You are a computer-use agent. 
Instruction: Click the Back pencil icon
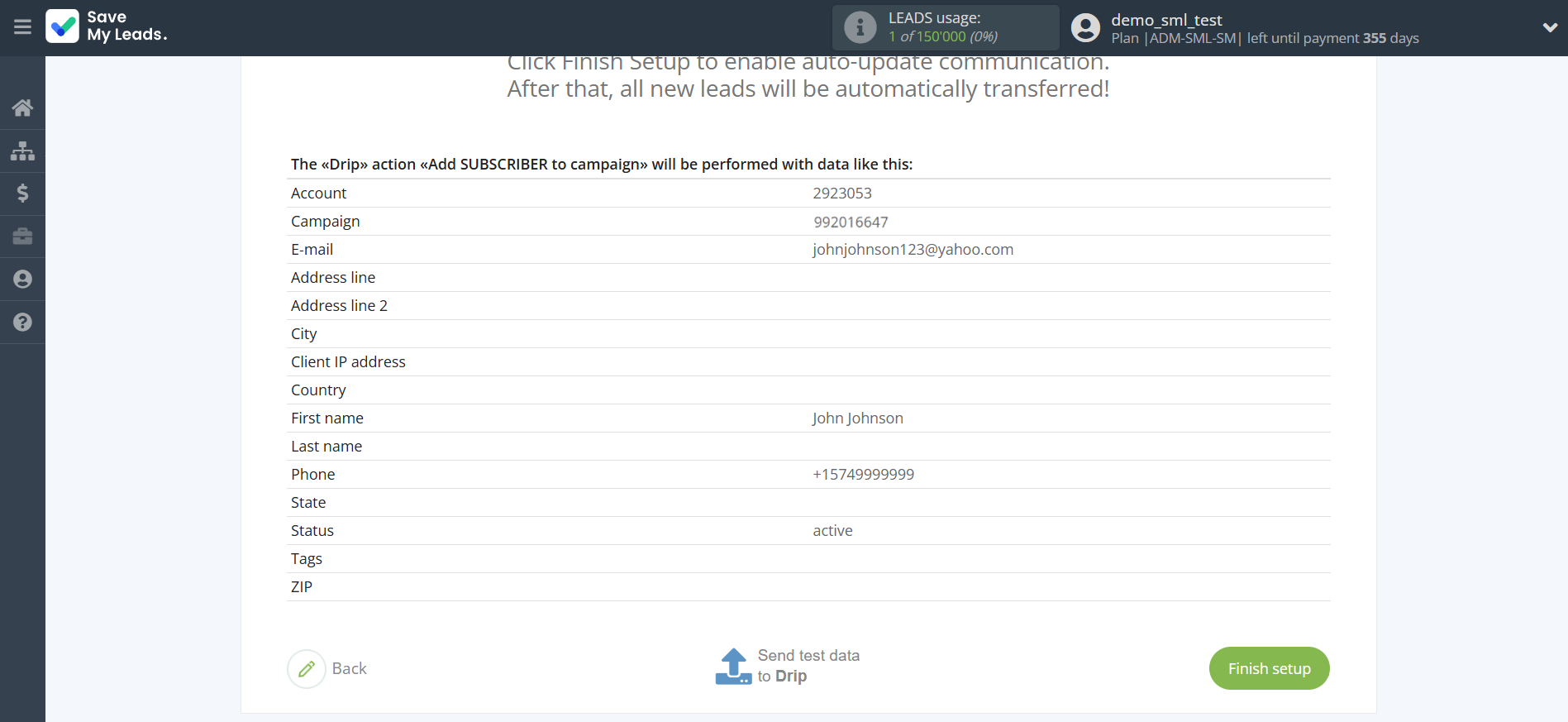tap(307, 668)
